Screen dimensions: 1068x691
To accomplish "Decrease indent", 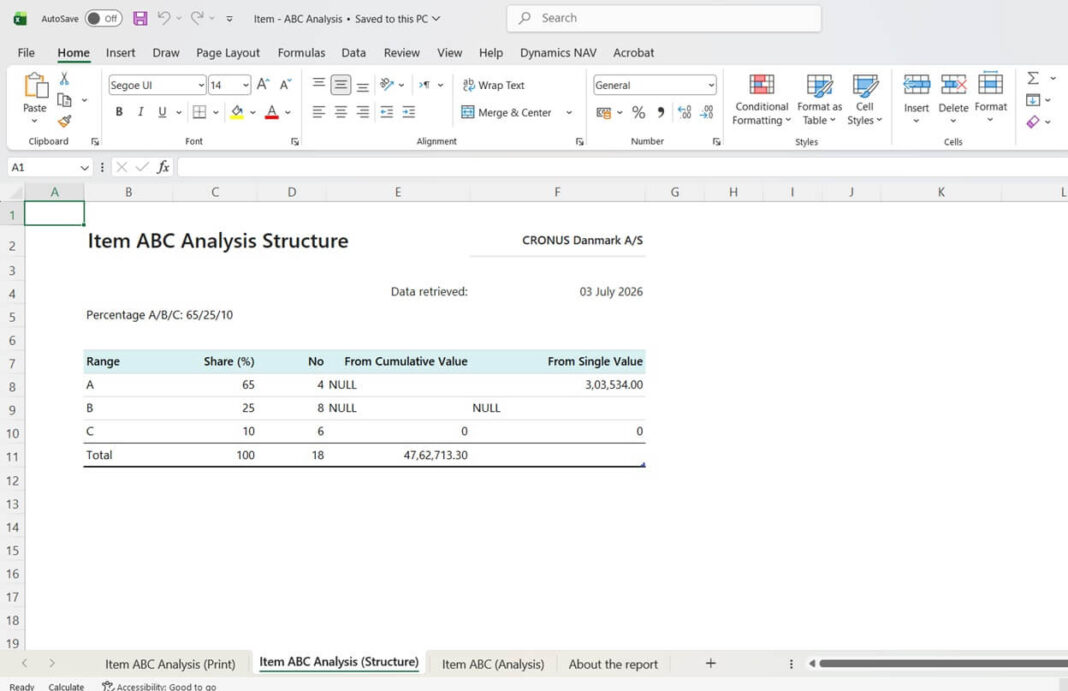I will click(386, 112).
